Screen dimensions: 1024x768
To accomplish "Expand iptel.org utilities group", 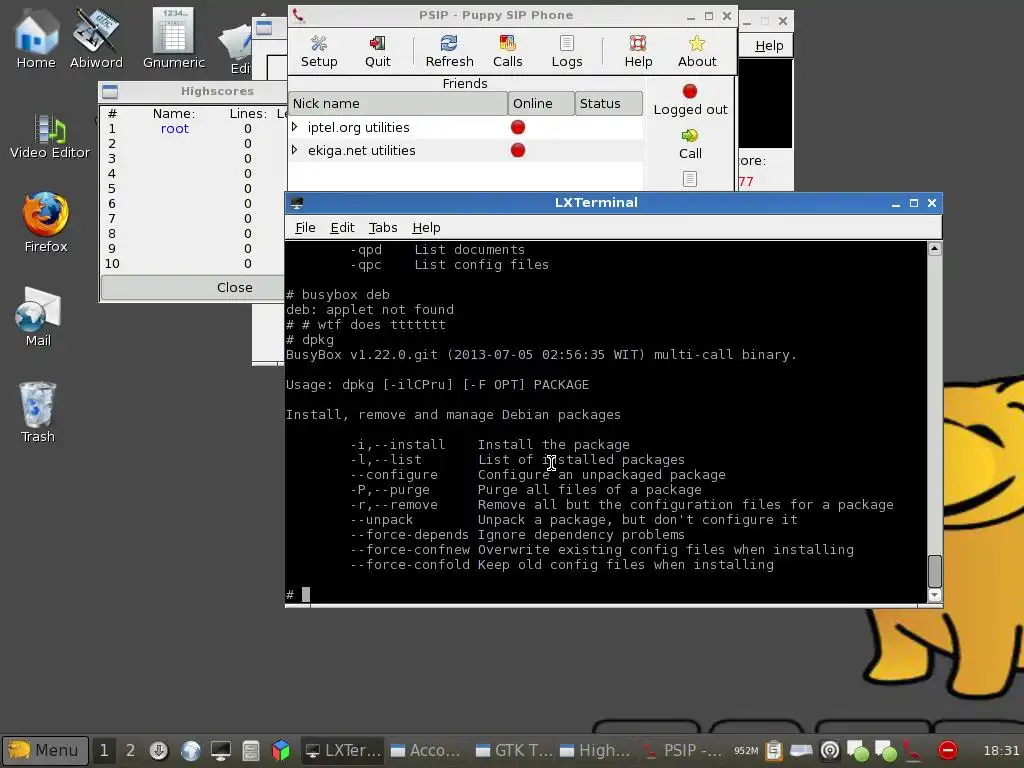I will [295, 127].
